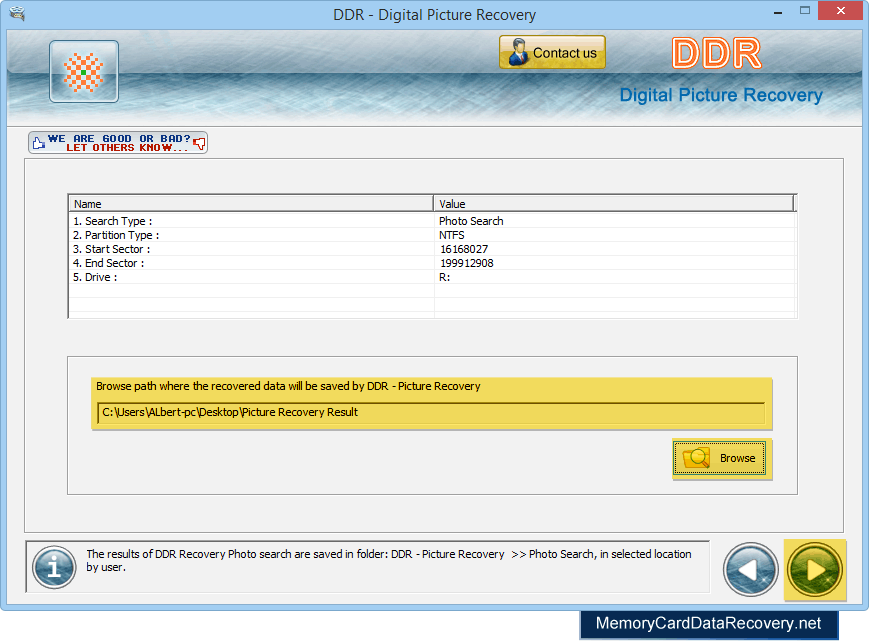Image resolution: width=869 pixels, height=641 pixels.
Task: Click the thumbs-up icon on the feedback banner
Action: point(38,143)
